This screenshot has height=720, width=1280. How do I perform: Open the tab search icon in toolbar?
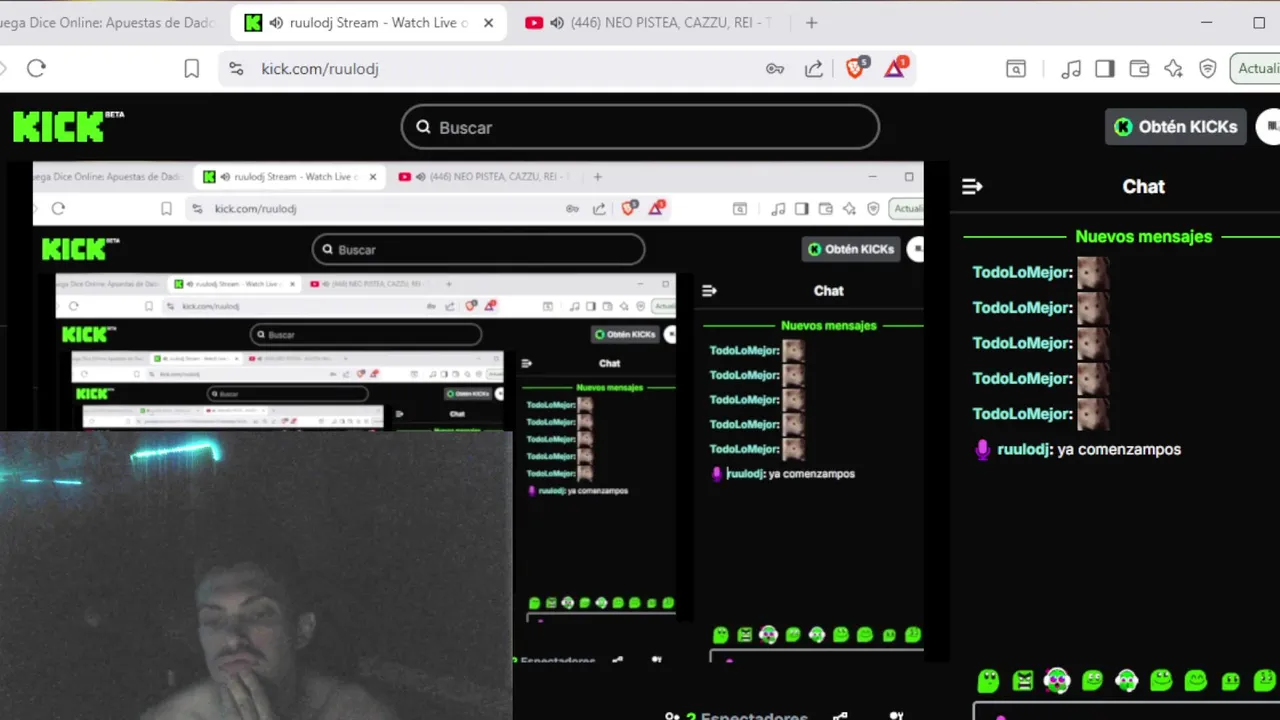coord(1015,68)
